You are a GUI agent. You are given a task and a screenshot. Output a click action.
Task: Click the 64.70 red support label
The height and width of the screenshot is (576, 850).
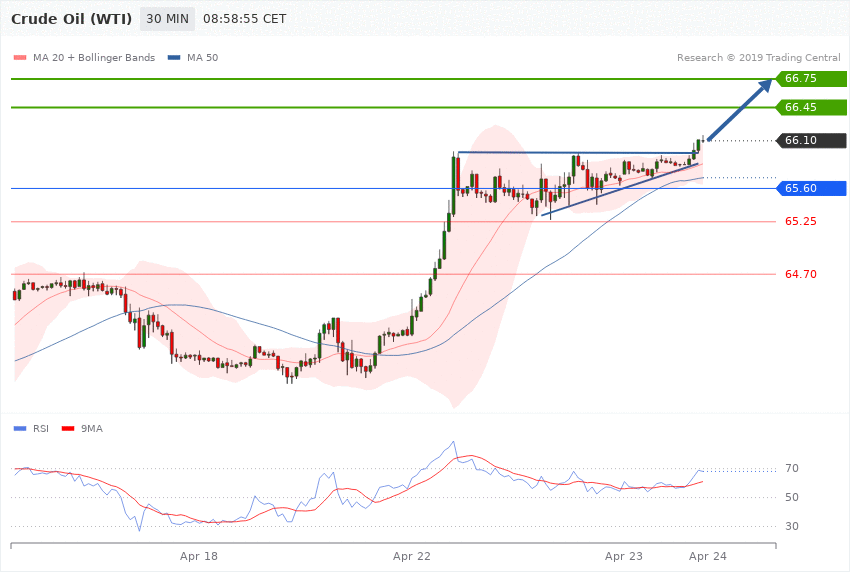pos(801,274)
